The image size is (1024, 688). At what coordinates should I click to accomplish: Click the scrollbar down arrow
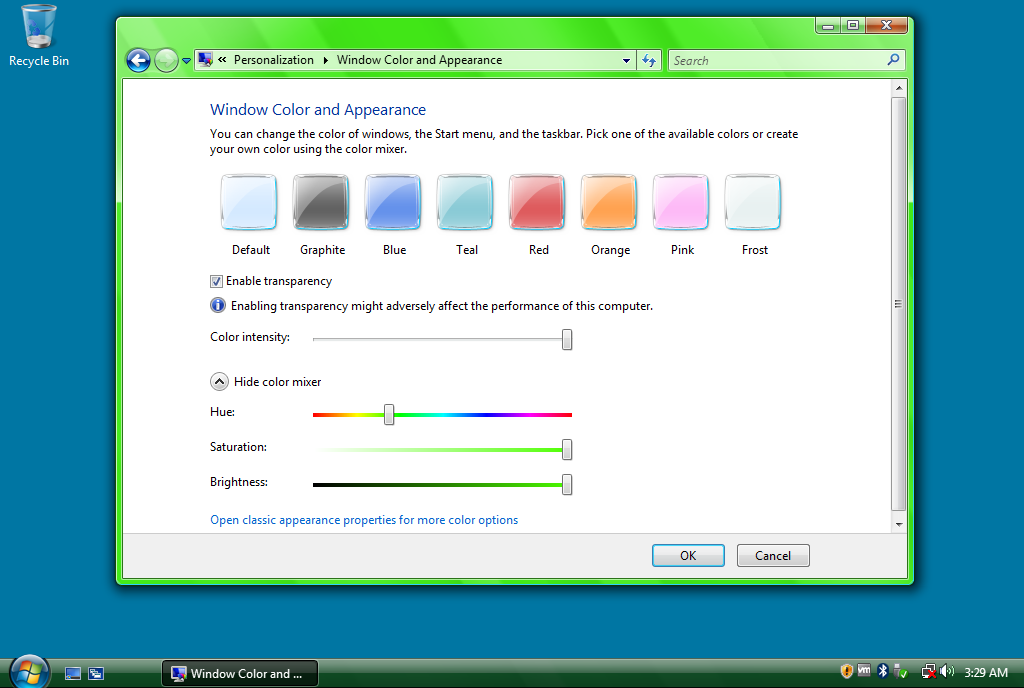point(899,524)
